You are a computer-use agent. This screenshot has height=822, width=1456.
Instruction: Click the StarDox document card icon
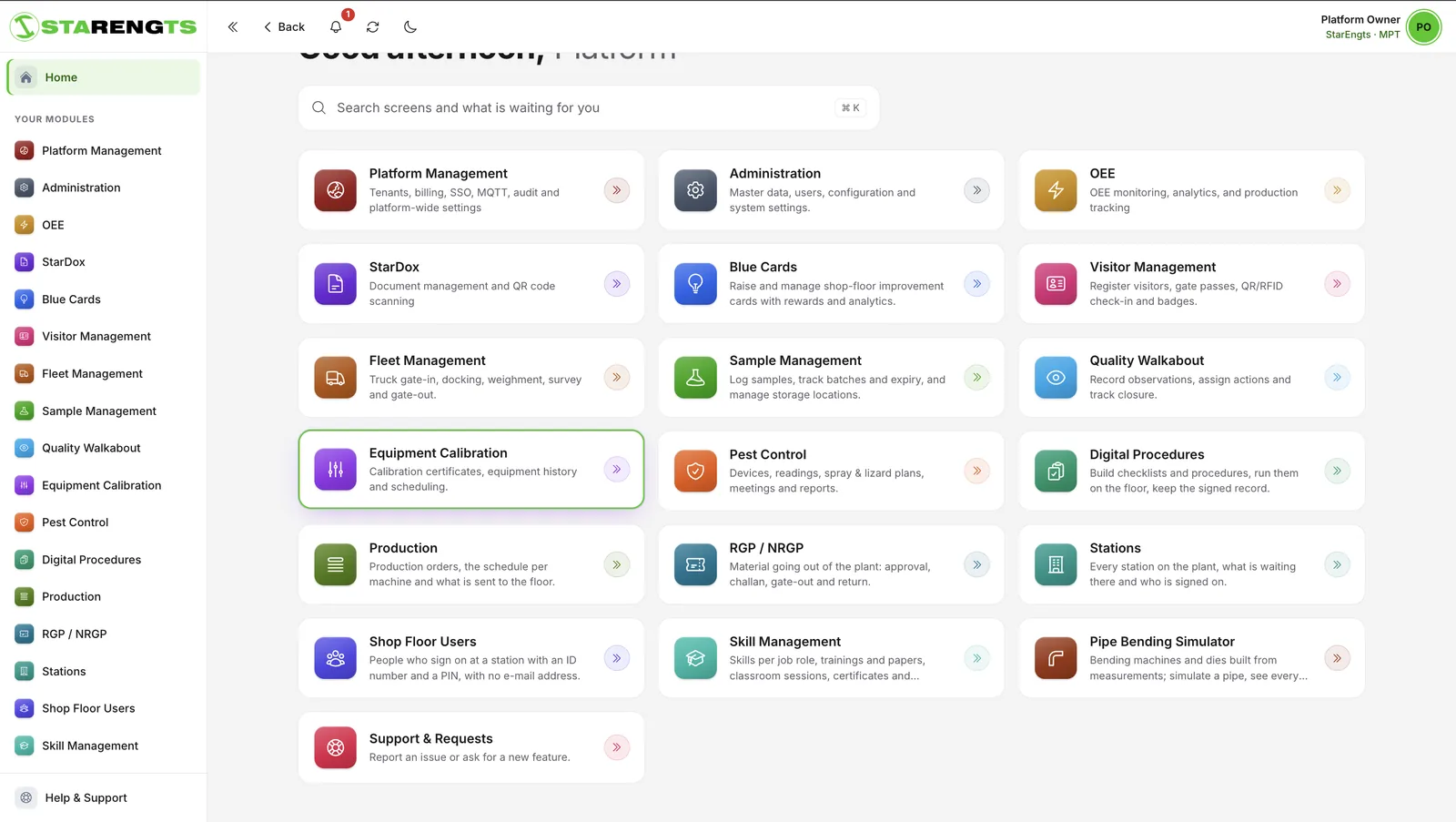[x=336, y=284]
